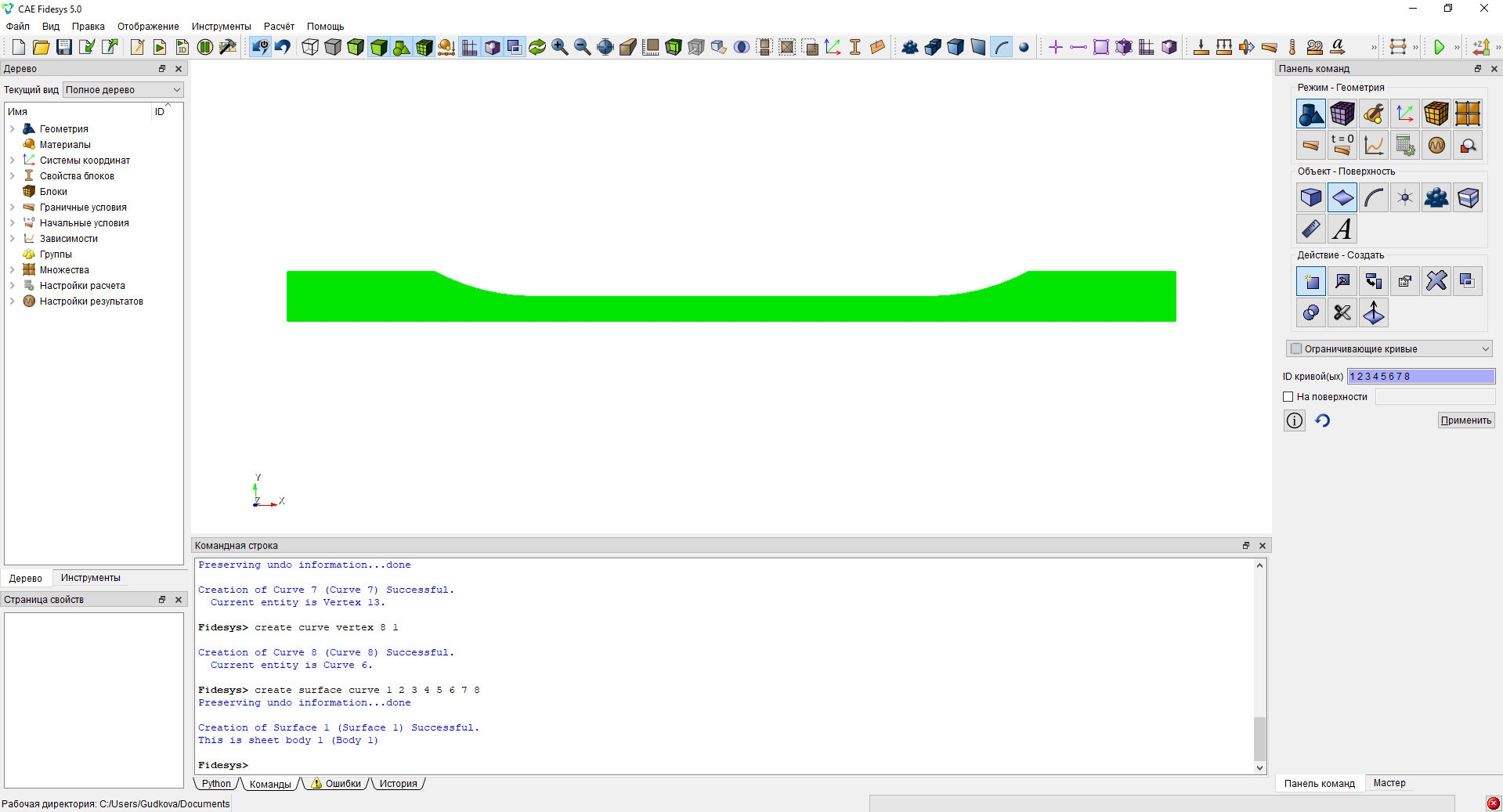Toggle the green shaded cube display mode

[378, 47]
